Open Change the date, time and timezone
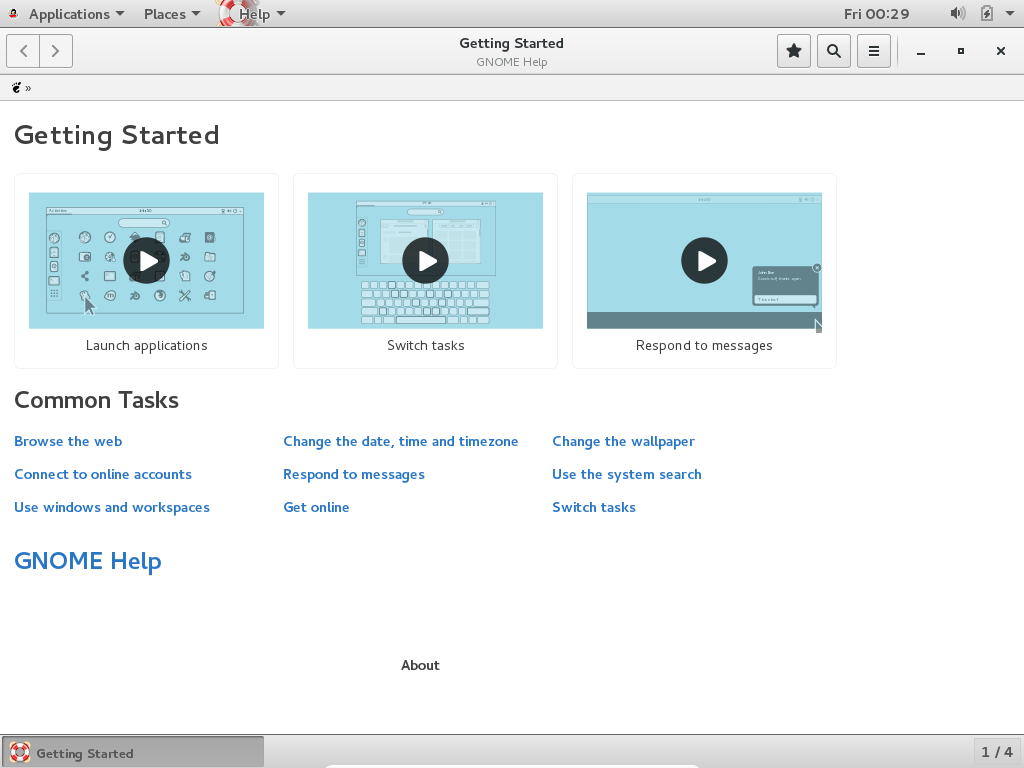The width and height of the screenshot is (1024, 768). point(401,442)
